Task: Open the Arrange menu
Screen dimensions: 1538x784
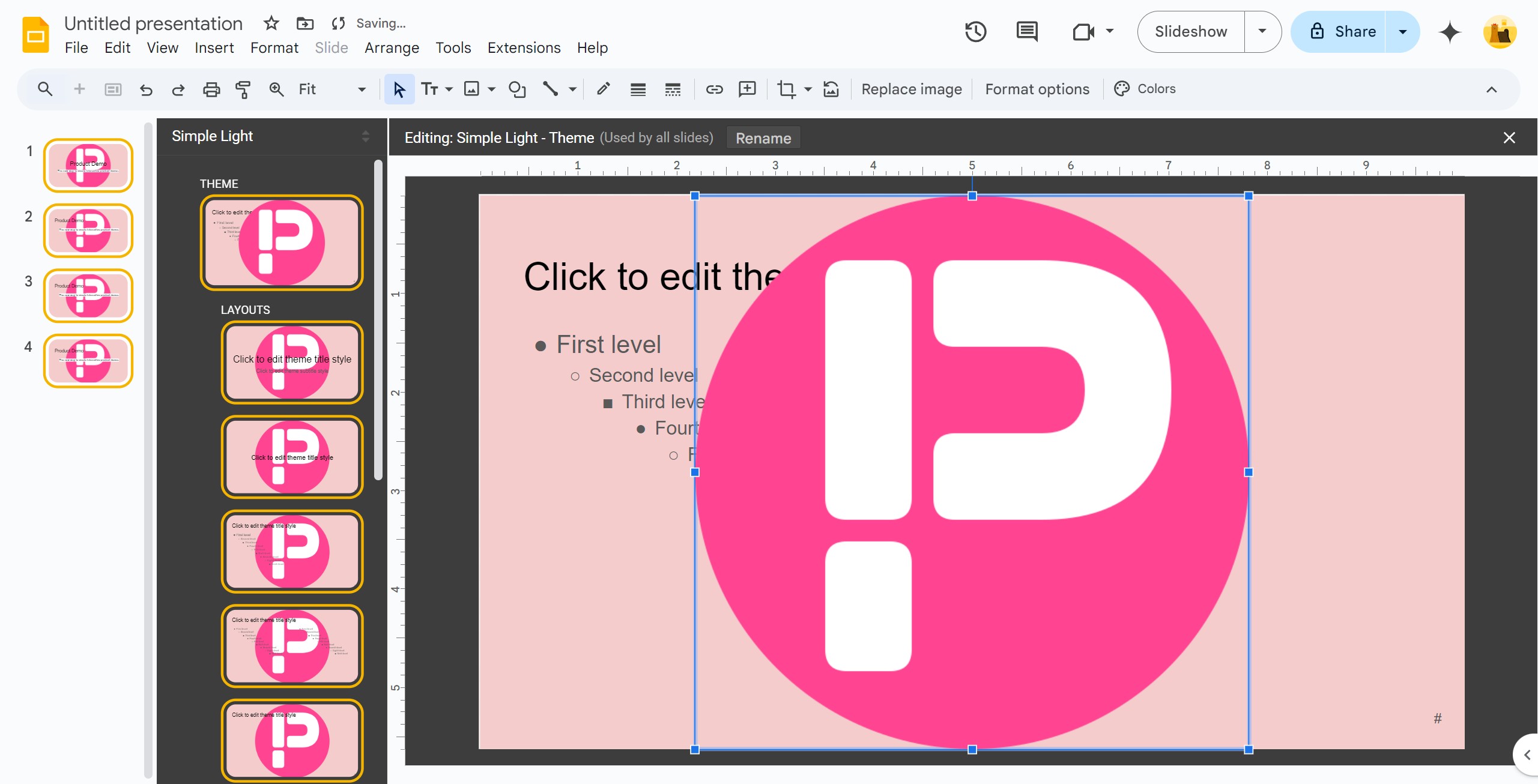Action: [392, 48]
